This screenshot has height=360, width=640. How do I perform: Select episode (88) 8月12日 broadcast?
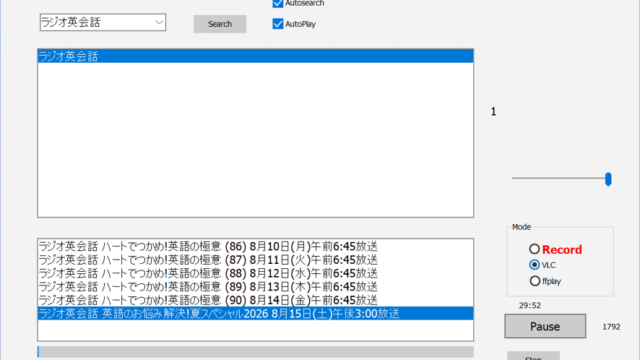coord(256,273)
